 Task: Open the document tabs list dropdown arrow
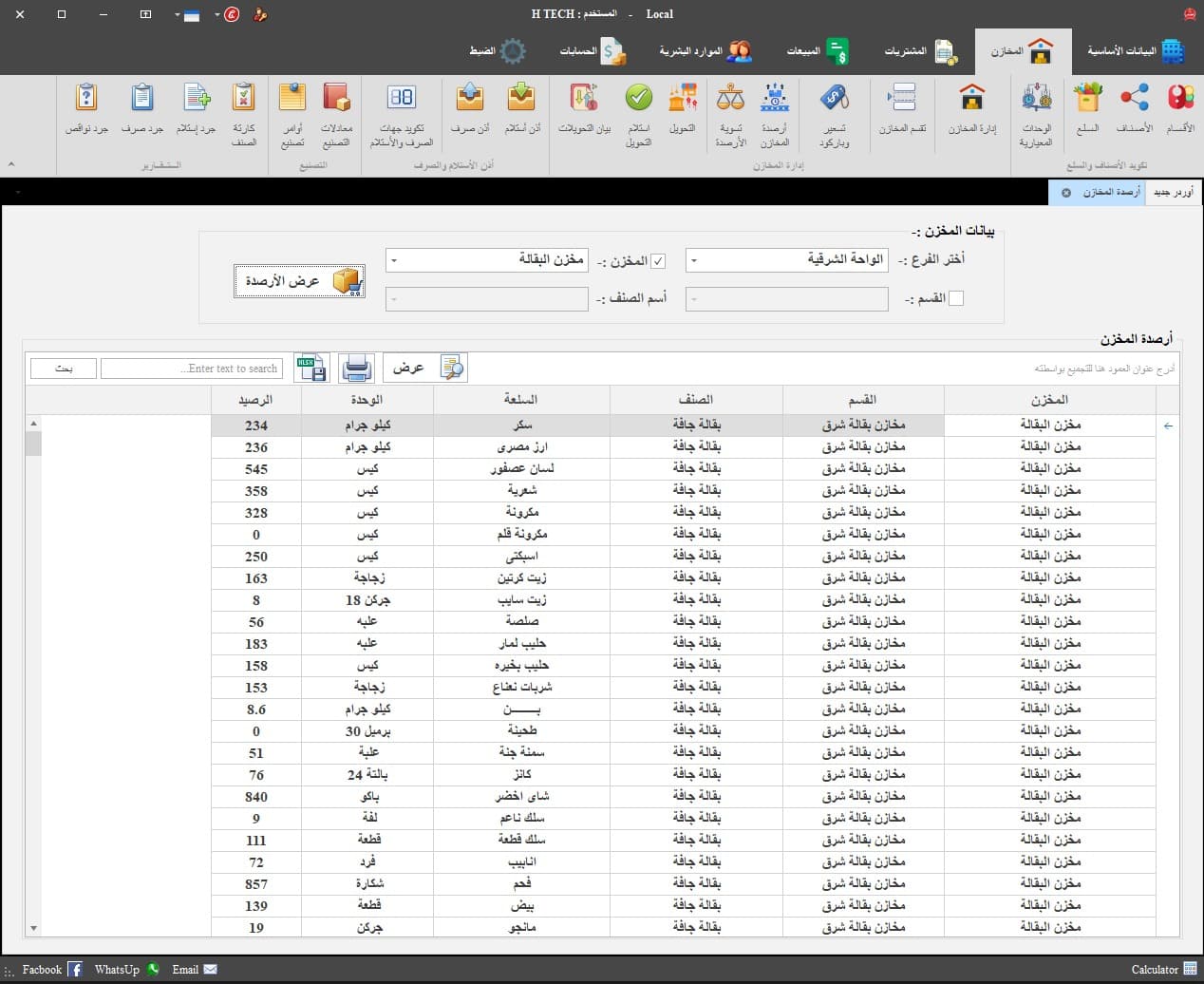17,193
